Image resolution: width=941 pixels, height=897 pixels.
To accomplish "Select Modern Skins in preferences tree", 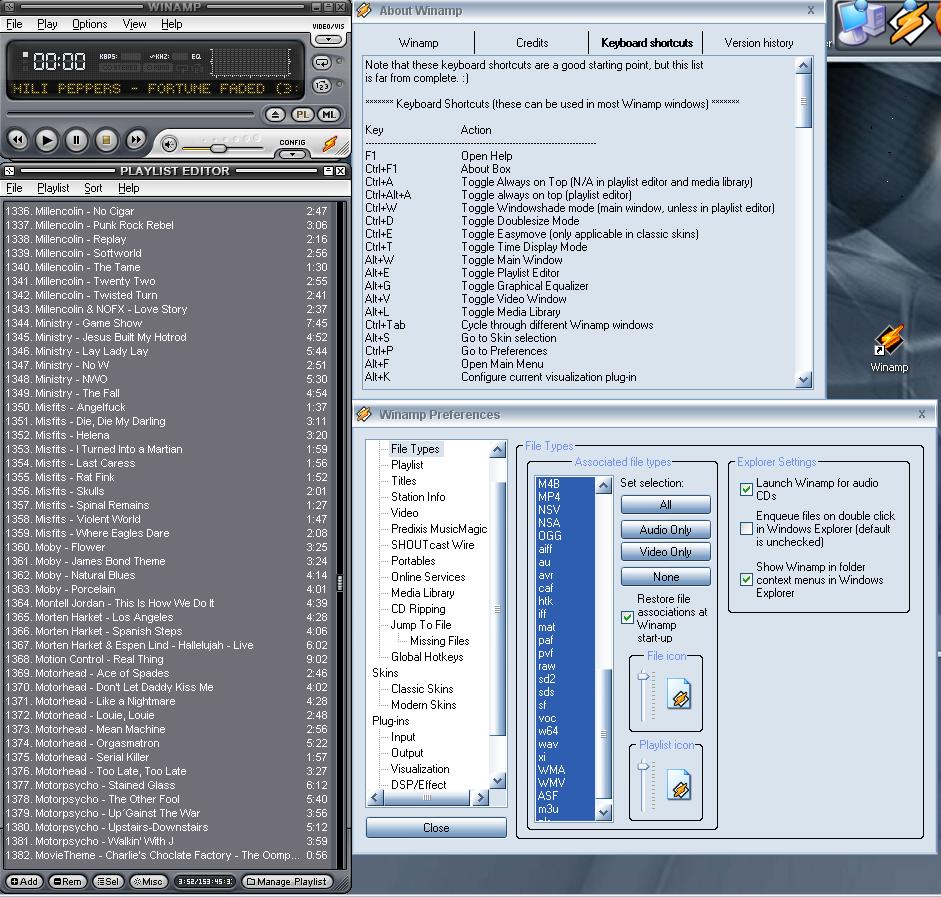I will click(x=423, y=705).
